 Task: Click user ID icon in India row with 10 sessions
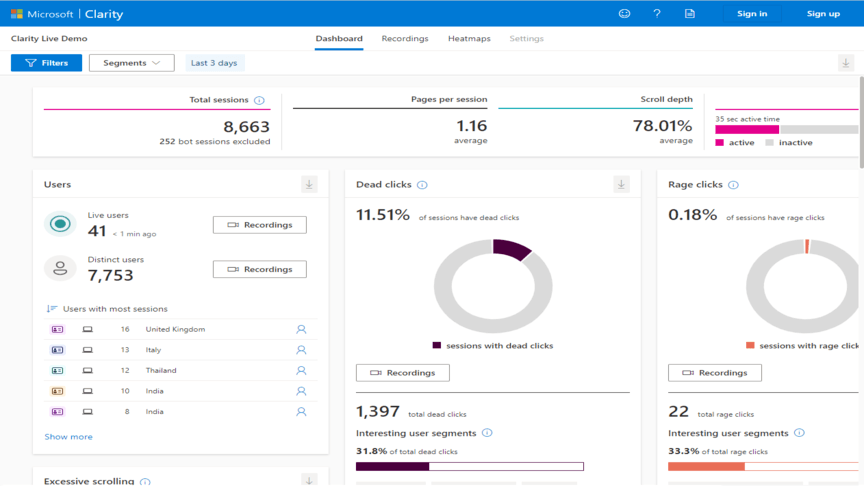(57, 391)
